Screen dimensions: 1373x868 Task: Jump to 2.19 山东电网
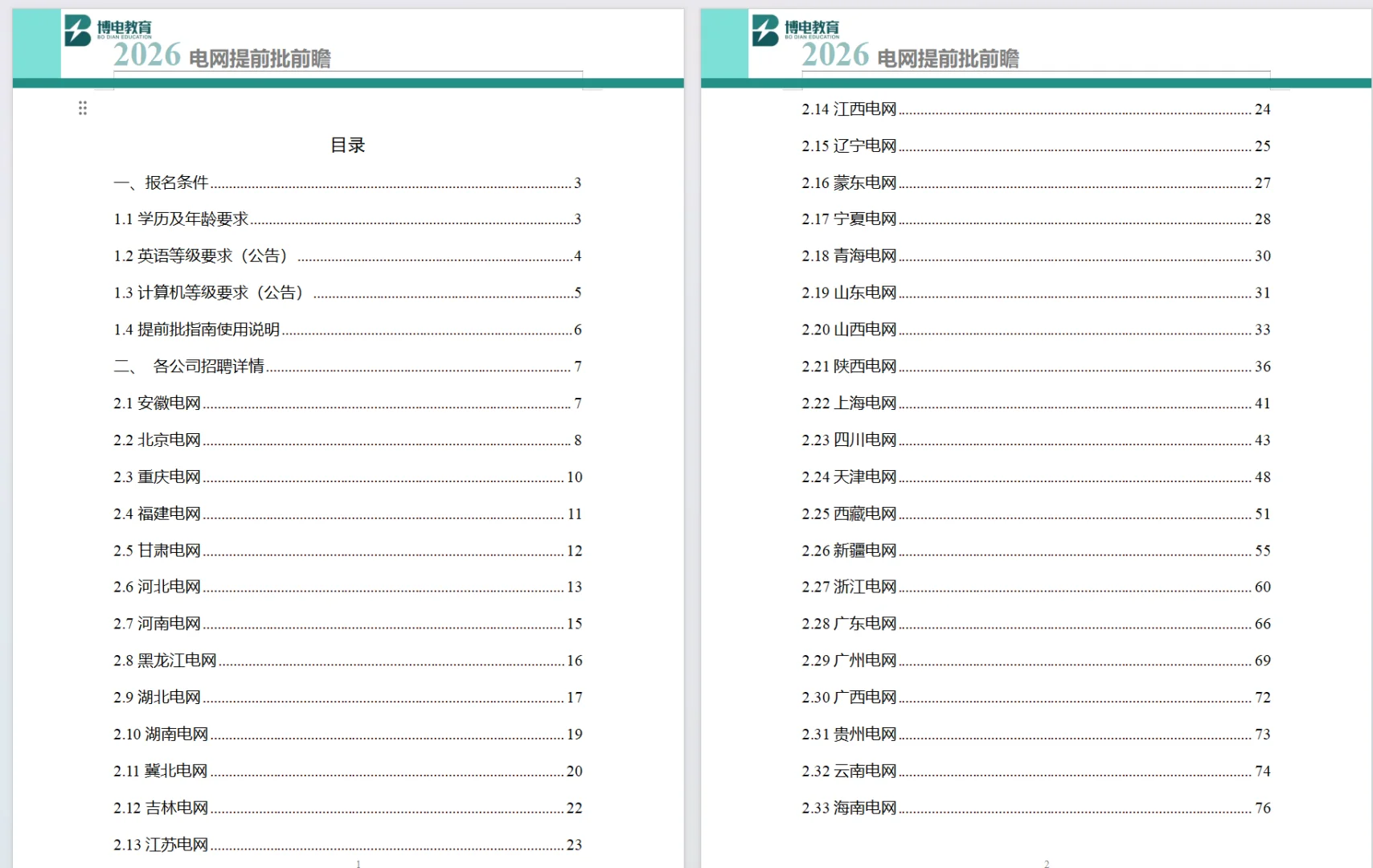(1036, 293)
